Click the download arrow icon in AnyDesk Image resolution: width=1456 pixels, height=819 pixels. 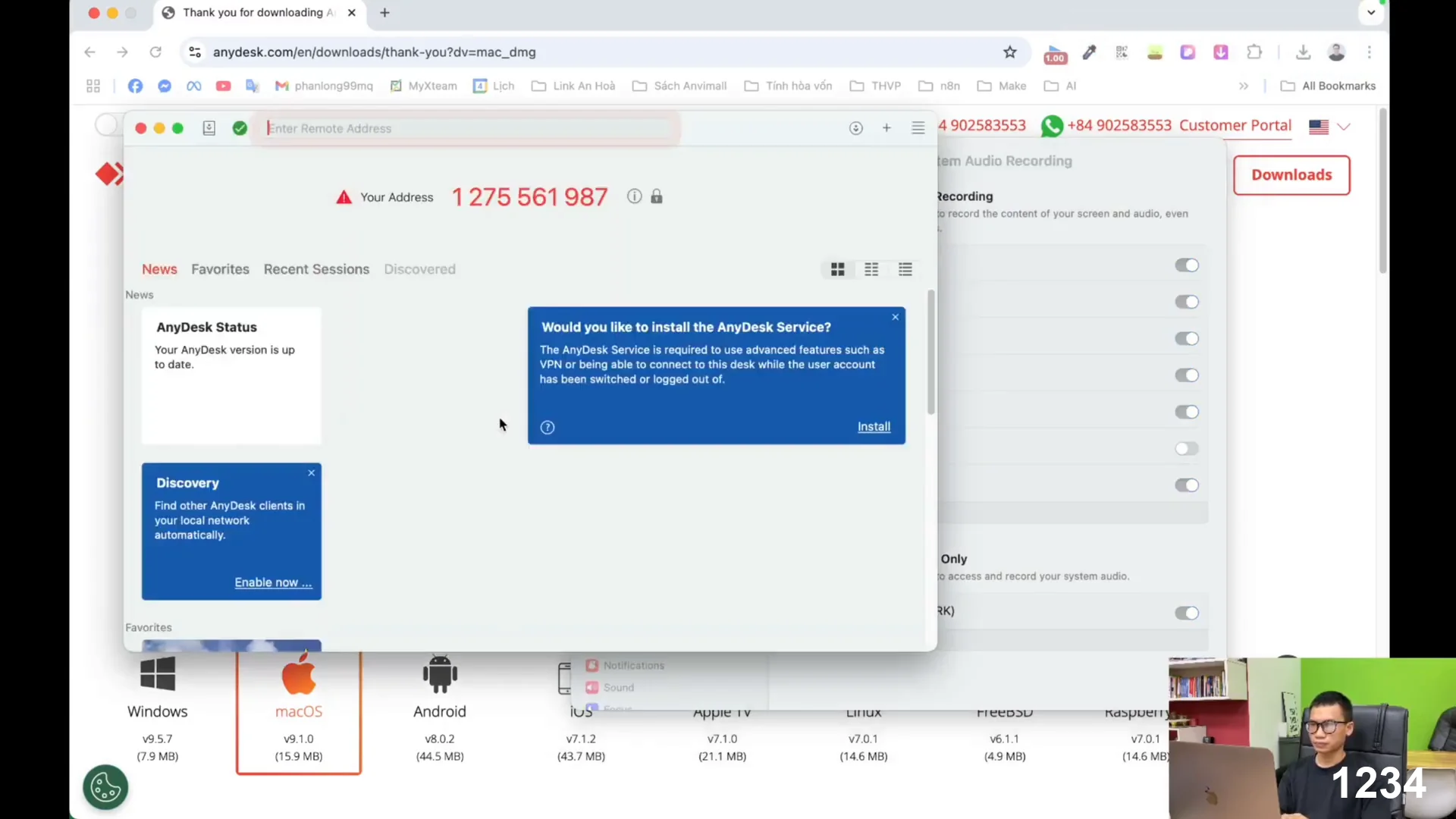[x=856, y=128]
